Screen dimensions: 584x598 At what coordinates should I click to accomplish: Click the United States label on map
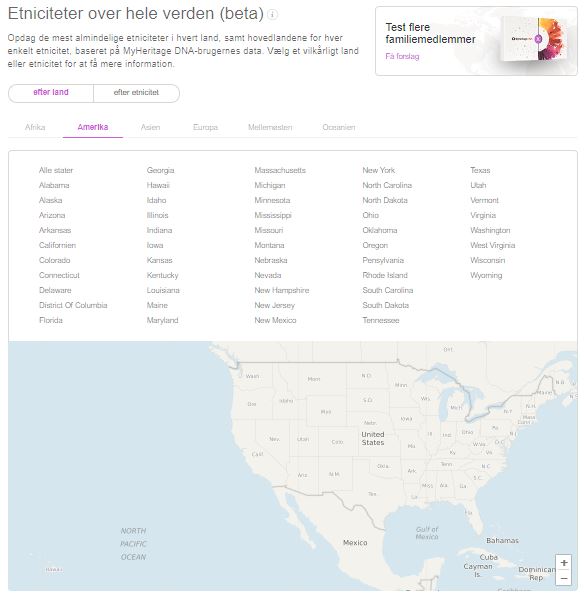[x=373, y=439]
